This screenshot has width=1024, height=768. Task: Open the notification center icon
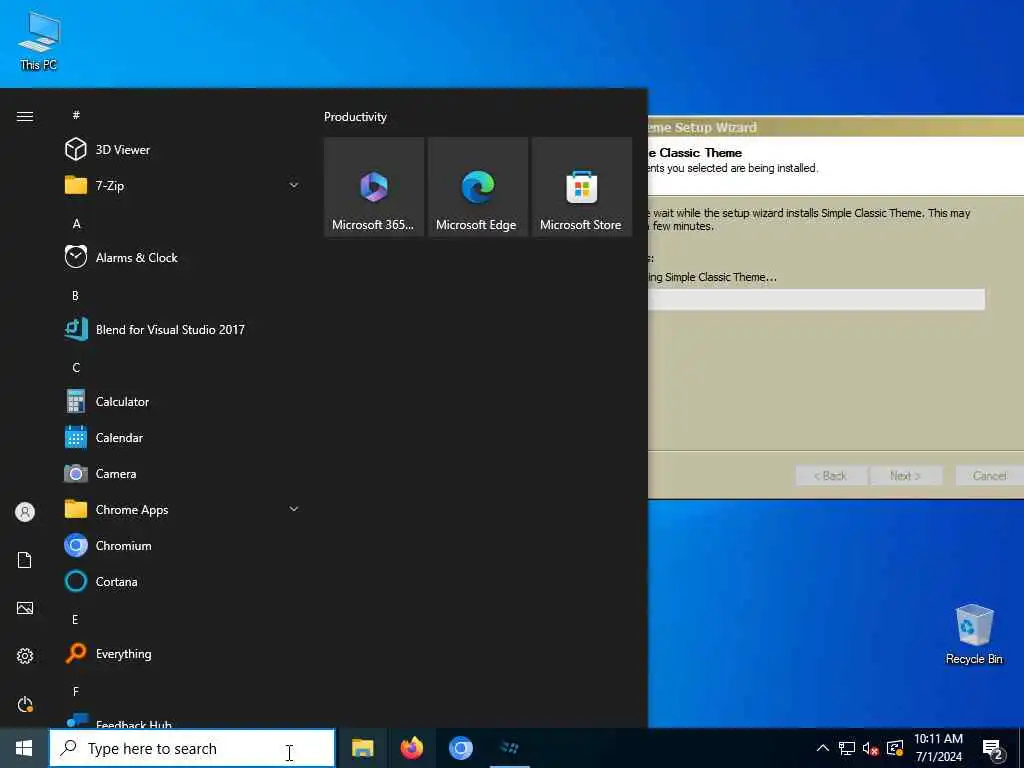(x=993, y=749)
